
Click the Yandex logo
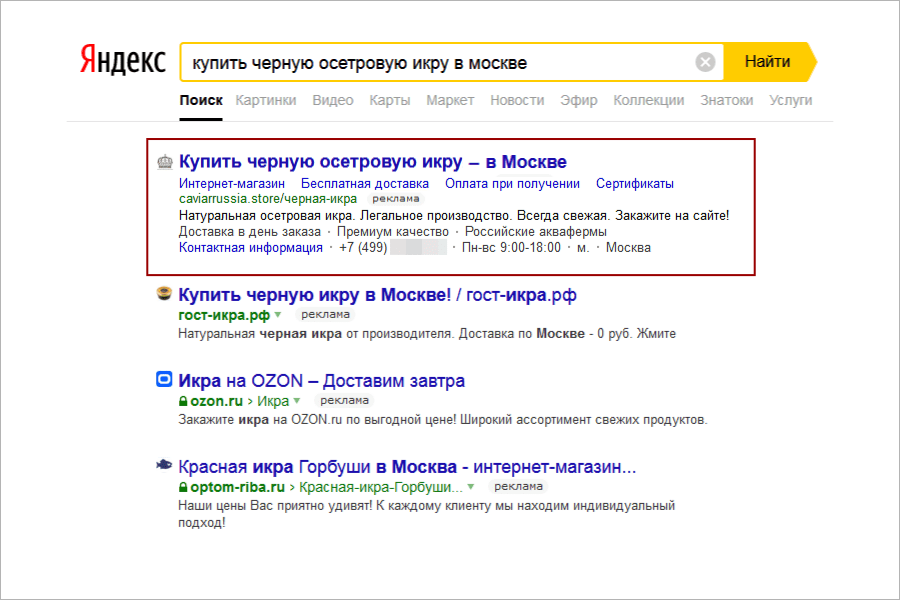click(x=123, y=61)
